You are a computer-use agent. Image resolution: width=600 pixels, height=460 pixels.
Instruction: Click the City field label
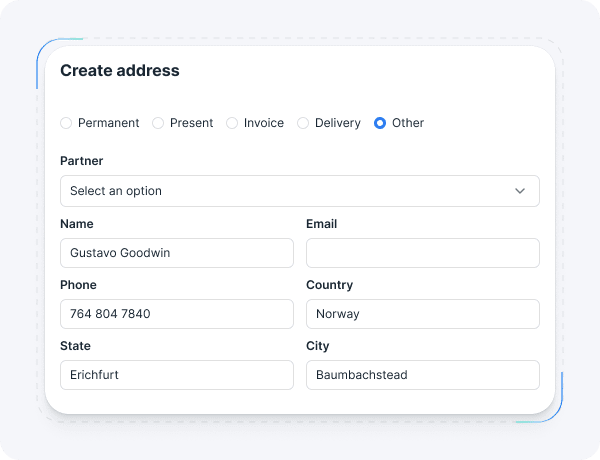[x=318, y=346]
